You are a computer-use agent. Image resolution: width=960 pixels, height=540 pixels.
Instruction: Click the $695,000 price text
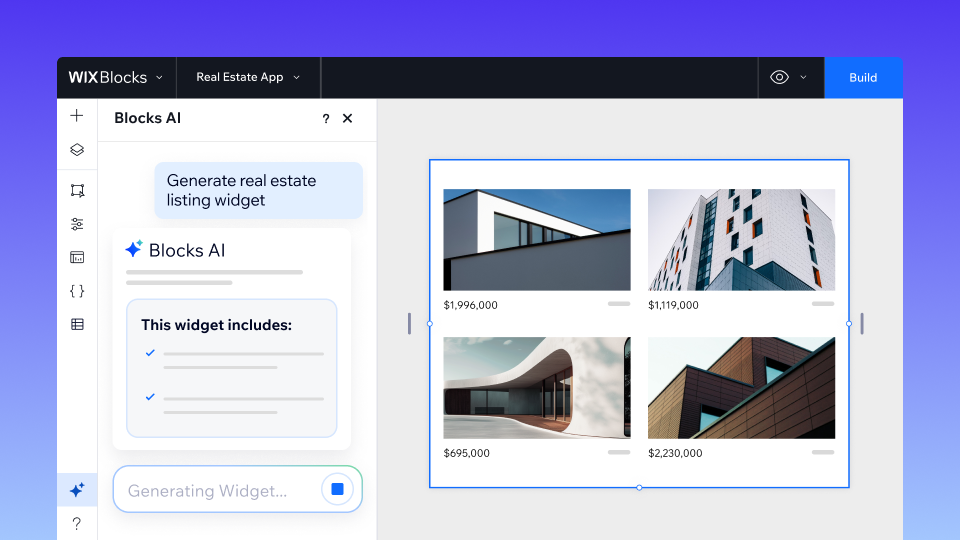(x=467, y=453)
